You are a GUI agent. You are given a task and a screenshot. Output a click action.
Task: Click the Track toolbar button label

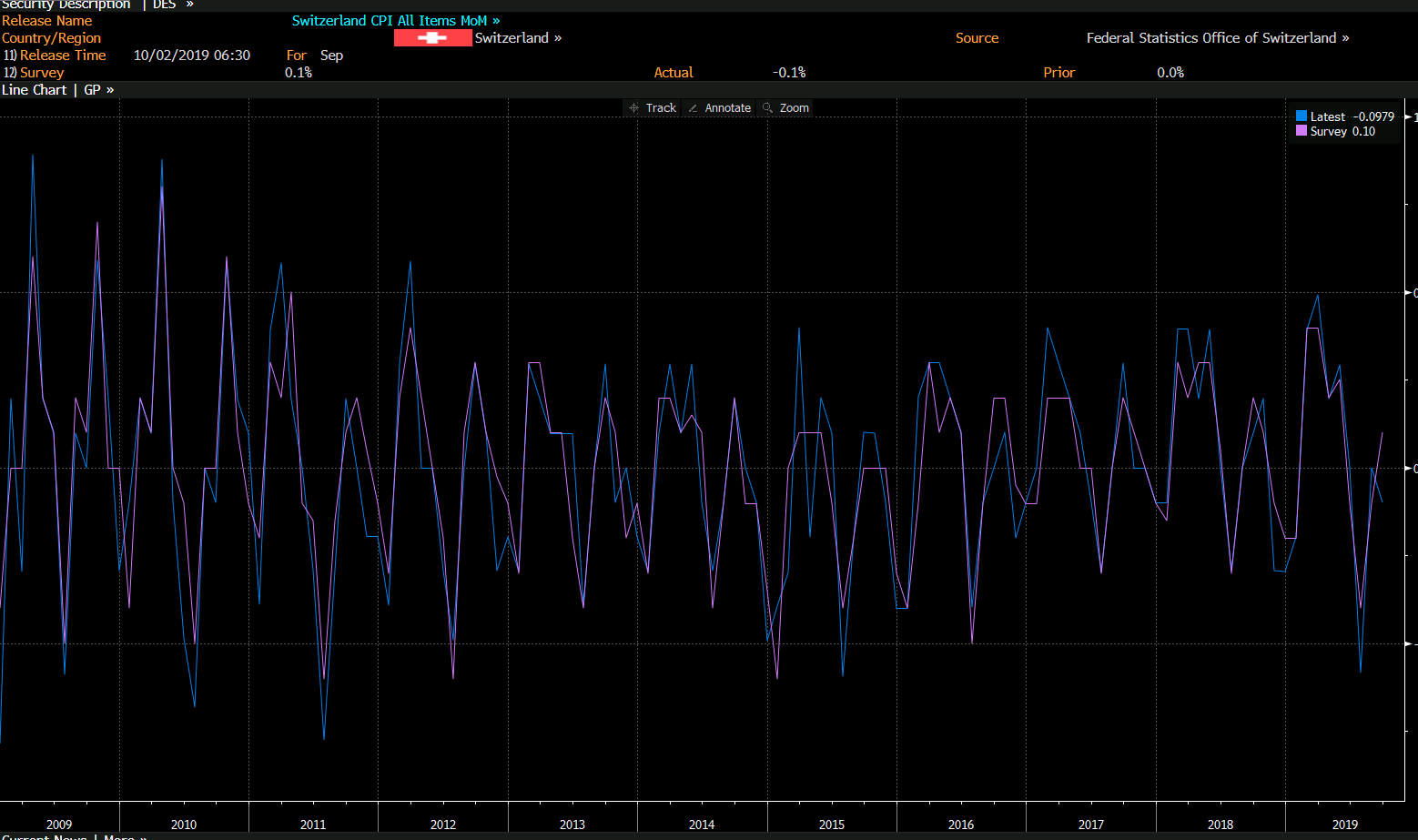(x=661, y=107)
